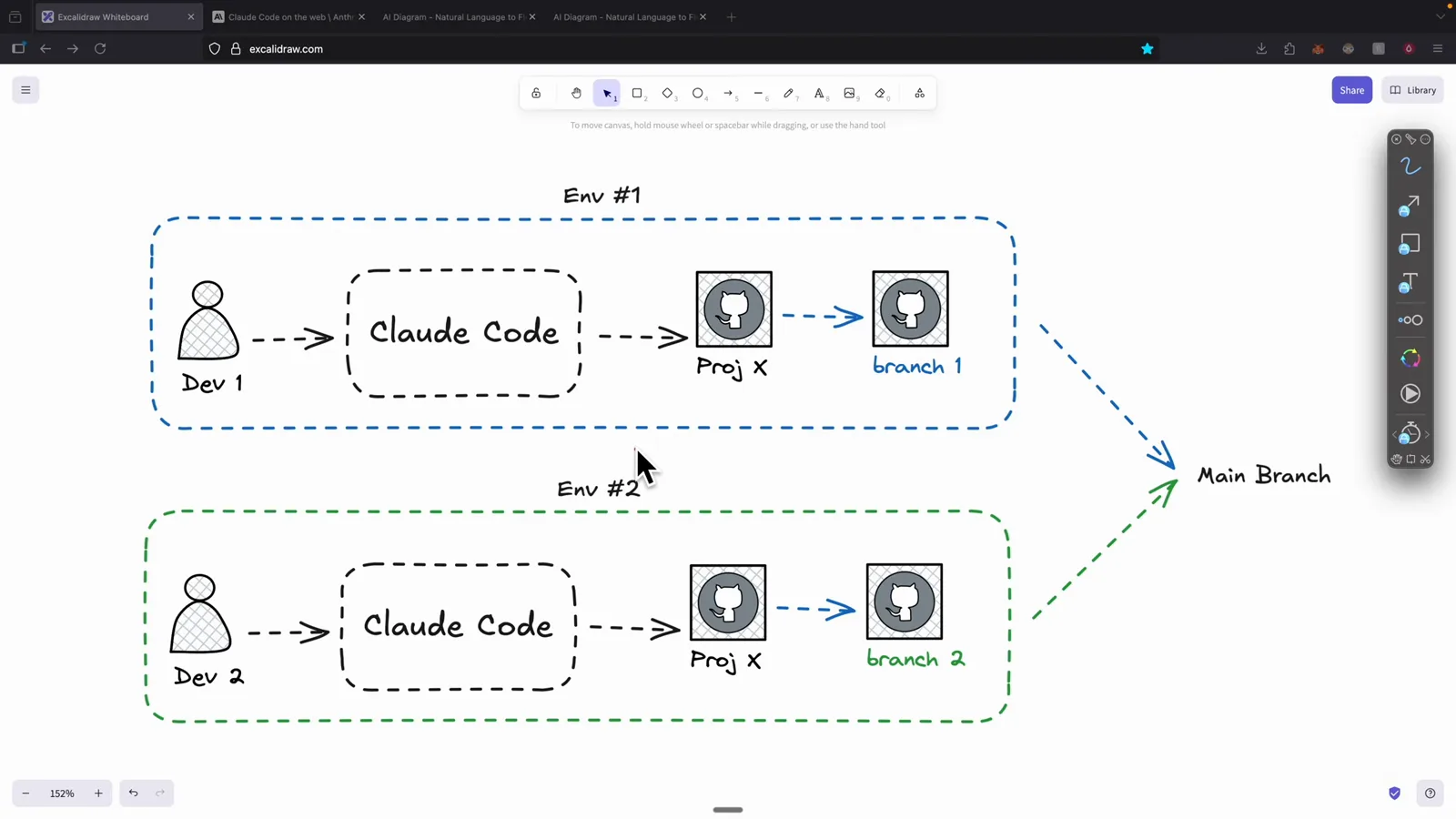Select the Hand panning tool
The image size is (1456, 819).
point(576,94)
